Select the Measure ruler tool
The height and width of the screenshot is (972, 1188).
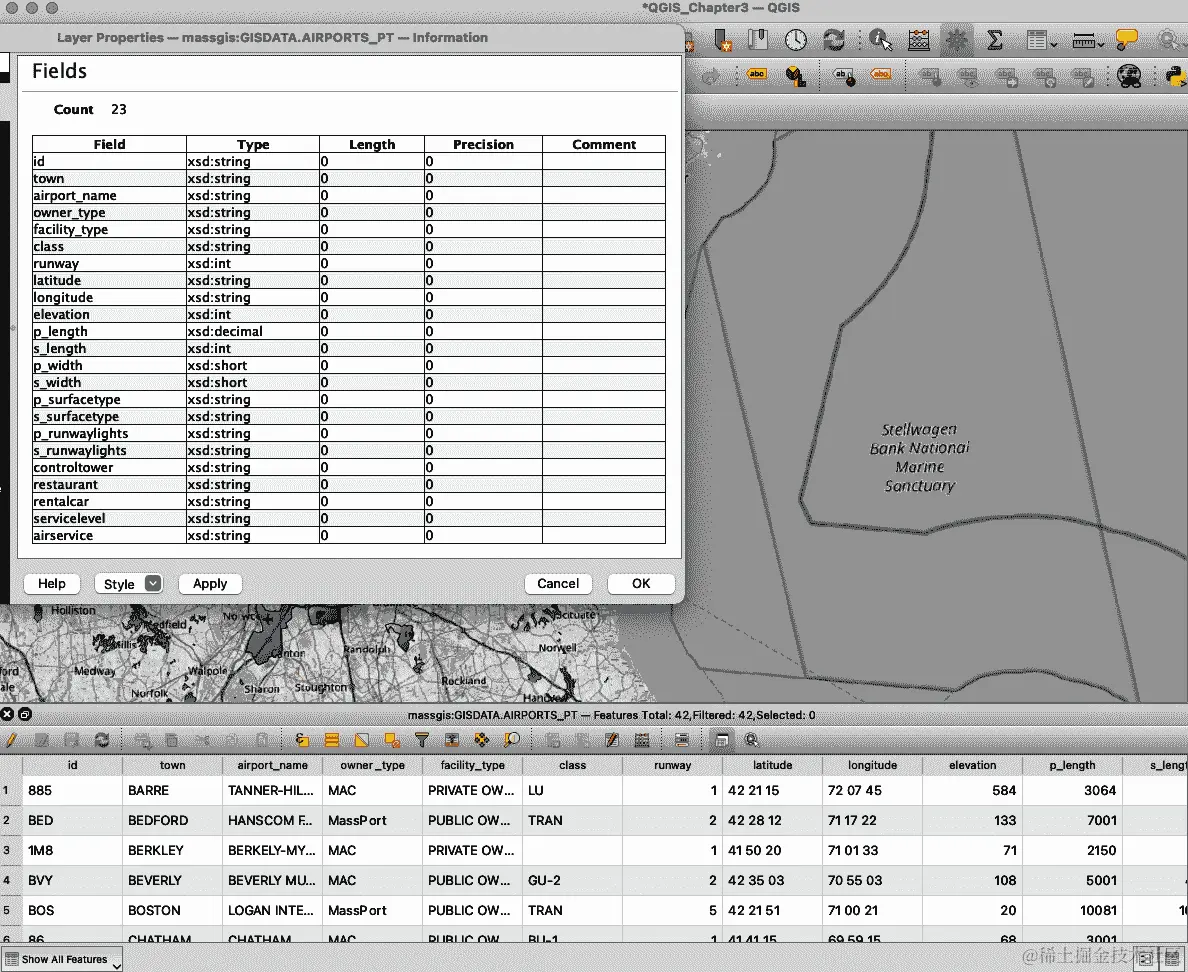coord(1083,40)
